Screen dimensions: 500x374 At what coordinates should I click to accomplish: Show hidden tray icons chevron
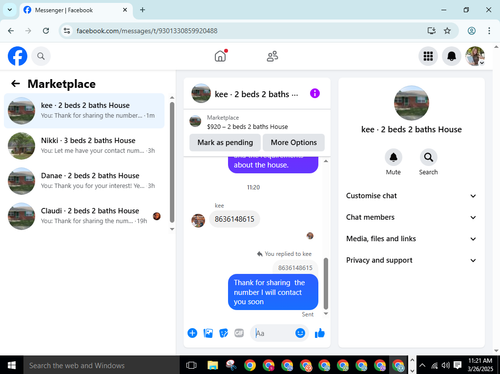coord(422,365)
